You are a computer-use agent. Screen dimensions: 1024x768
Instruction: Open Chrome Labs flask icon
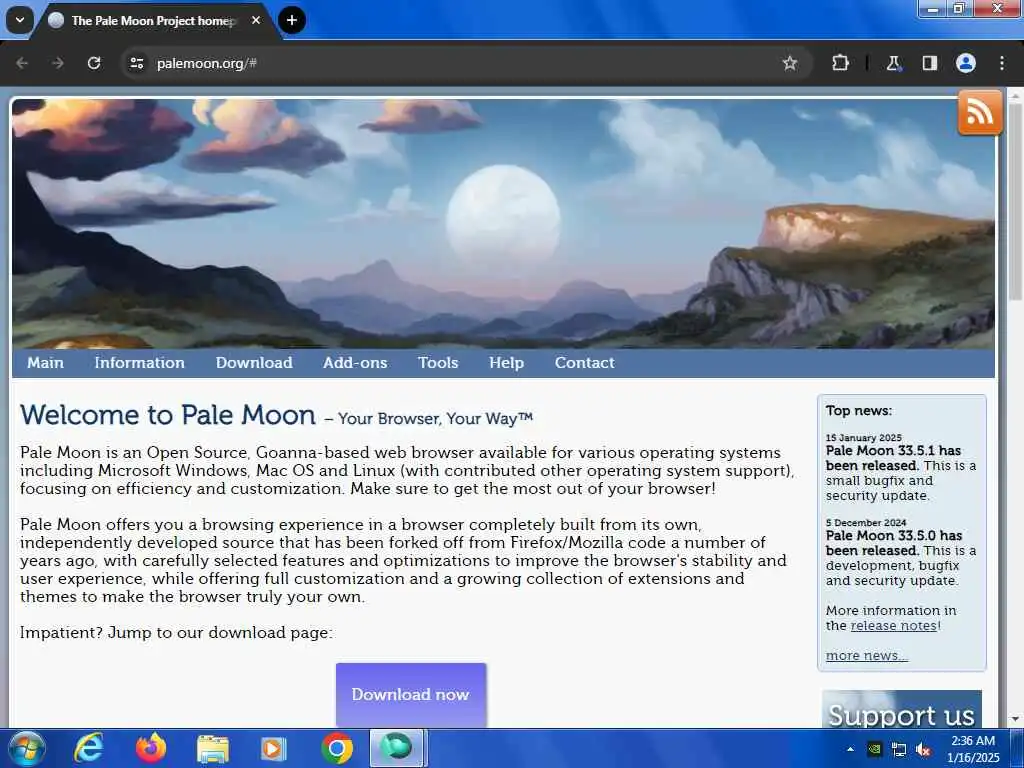[x=893, y=63]
